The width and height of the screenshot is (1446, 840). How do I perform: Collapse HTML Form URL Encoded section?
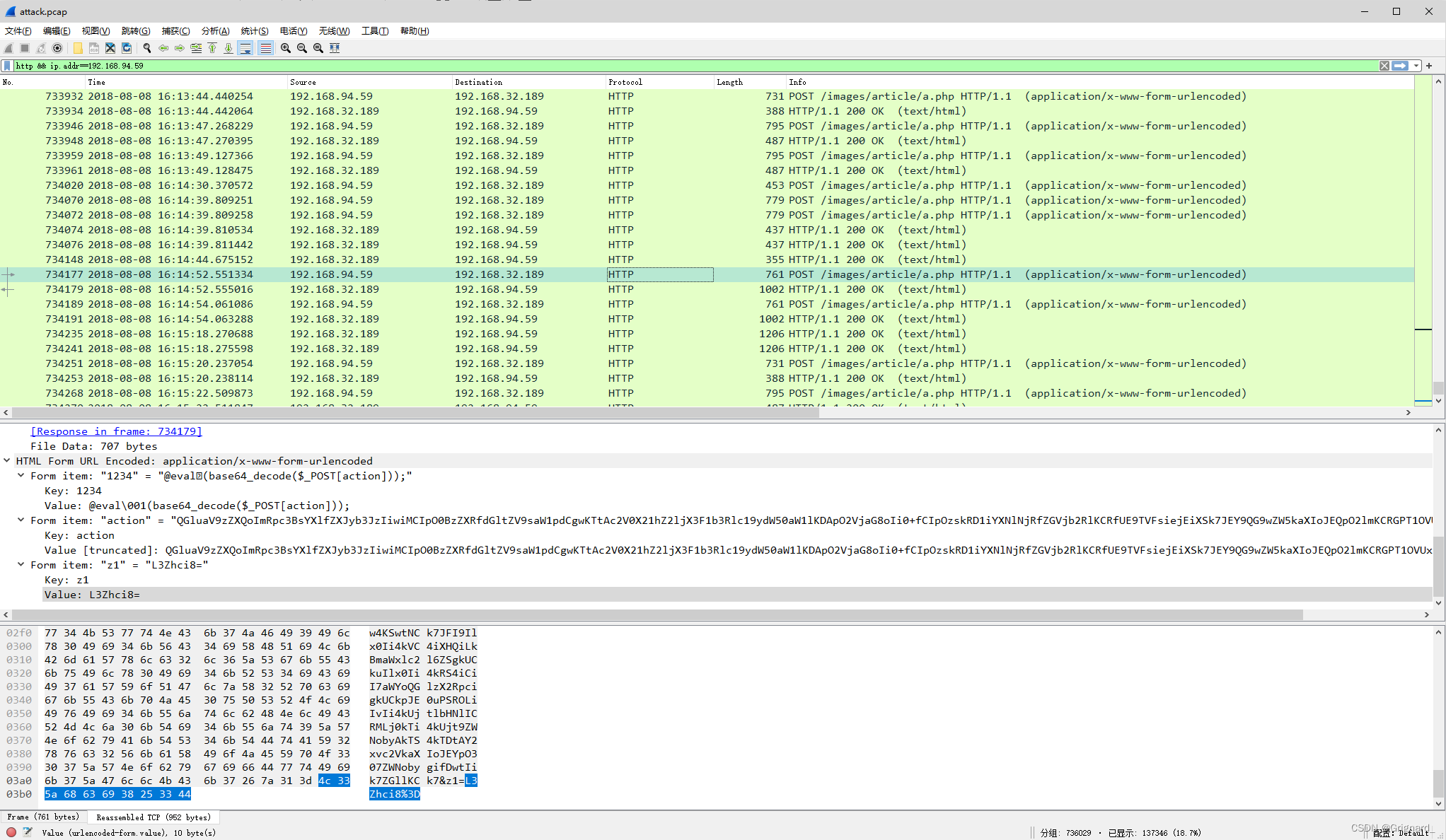click(7, 460)
